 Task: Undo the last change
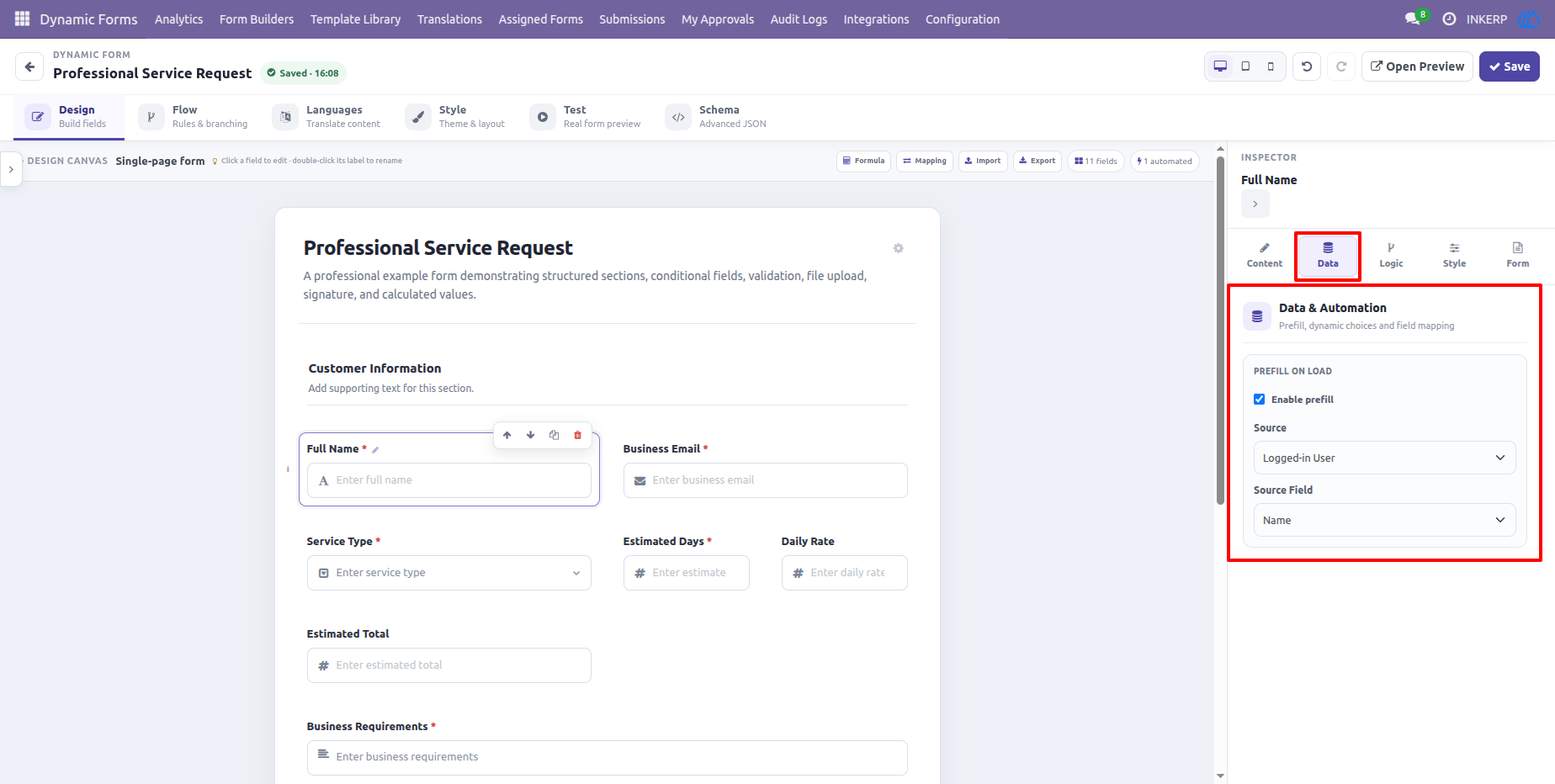point(1307,66)
